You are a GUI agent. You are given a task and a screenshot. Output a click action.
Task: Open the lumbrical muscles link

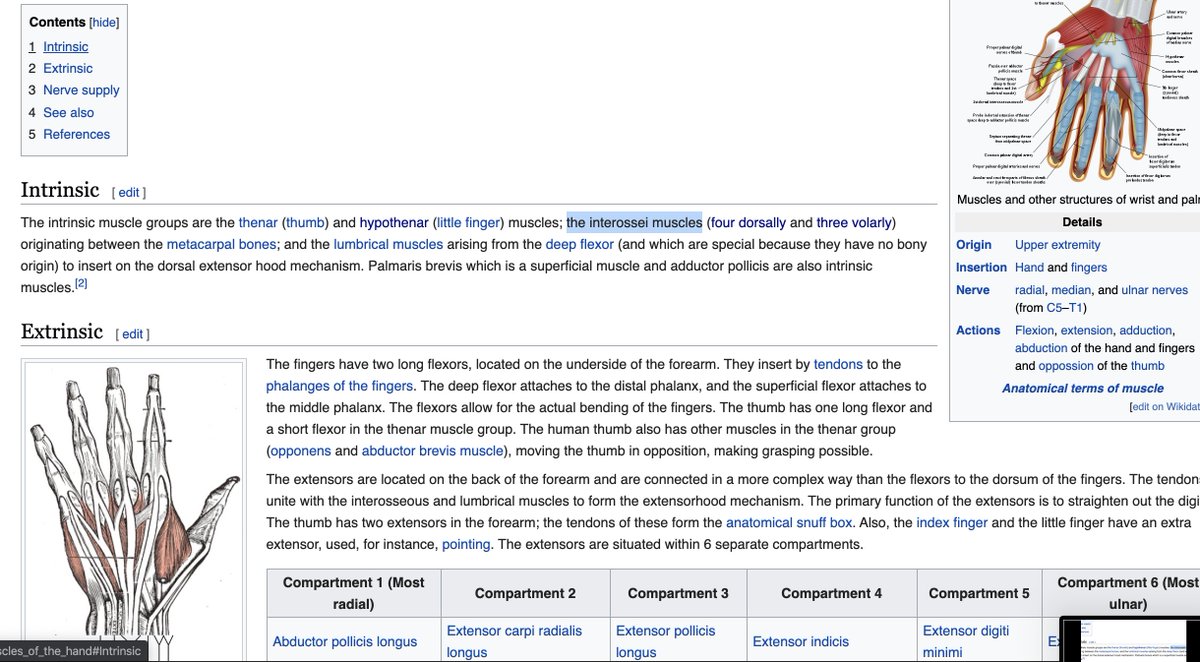point(388,244)
